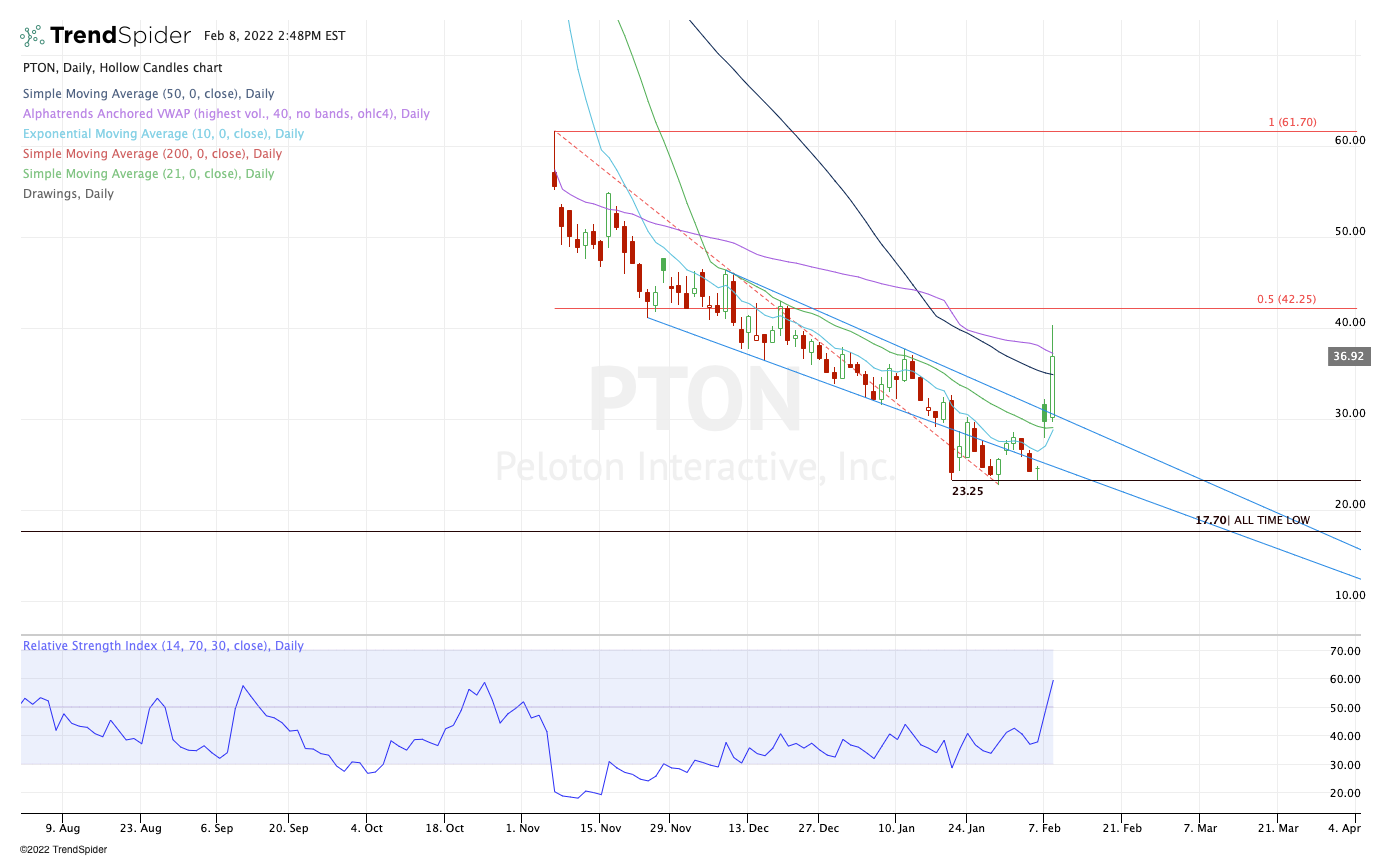Click the 13. Dec date label
This screenshot has width=1391, height=859.
coord(747,828)
